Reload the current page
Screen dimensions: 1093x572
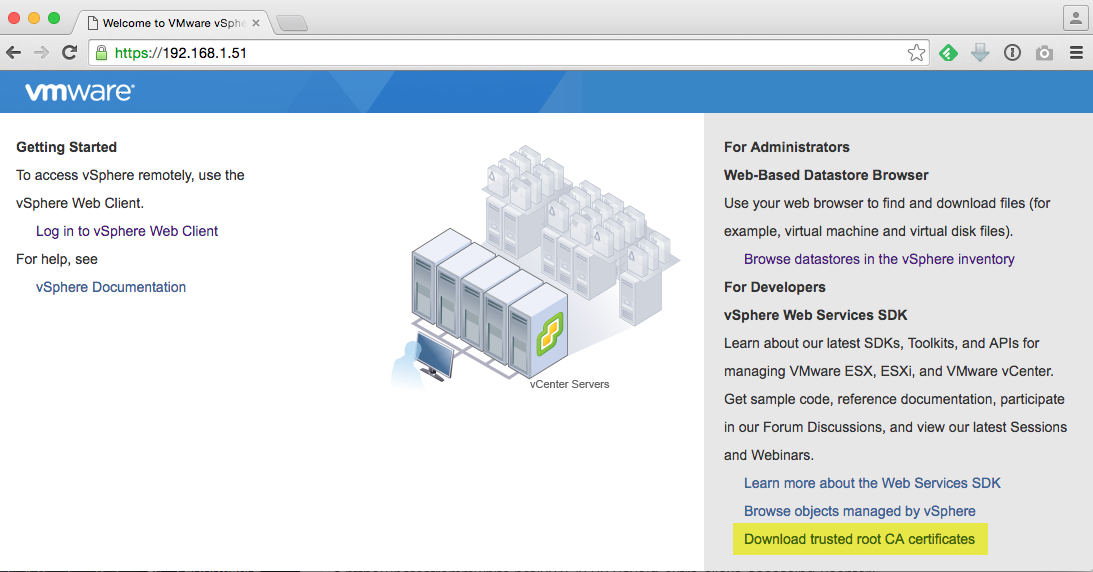coord(69,52)
